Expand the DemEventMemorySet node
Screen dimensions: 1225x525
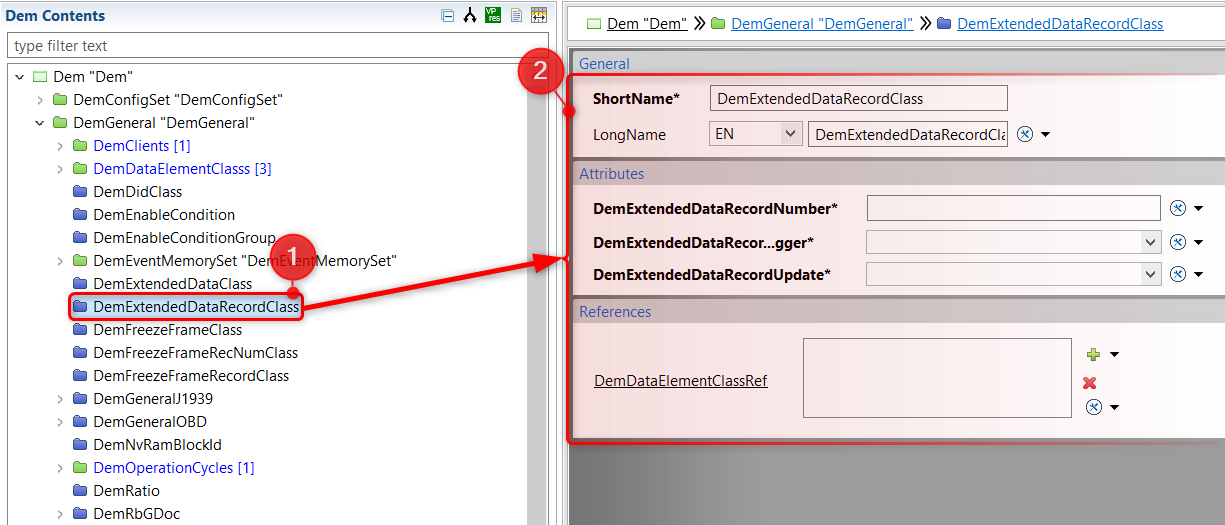(x=60, y=261)
